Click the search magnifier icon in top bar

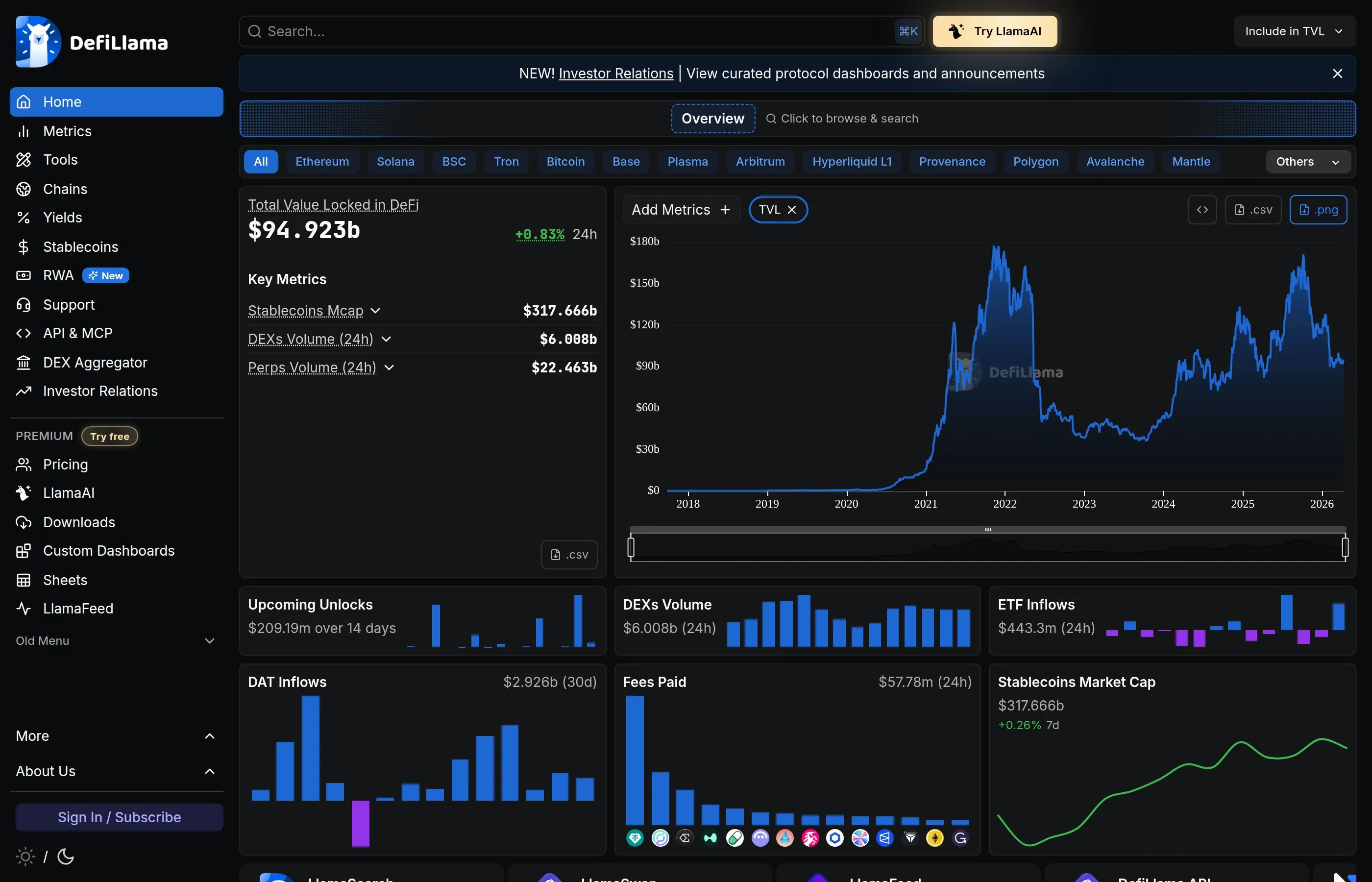pos(255,31)
